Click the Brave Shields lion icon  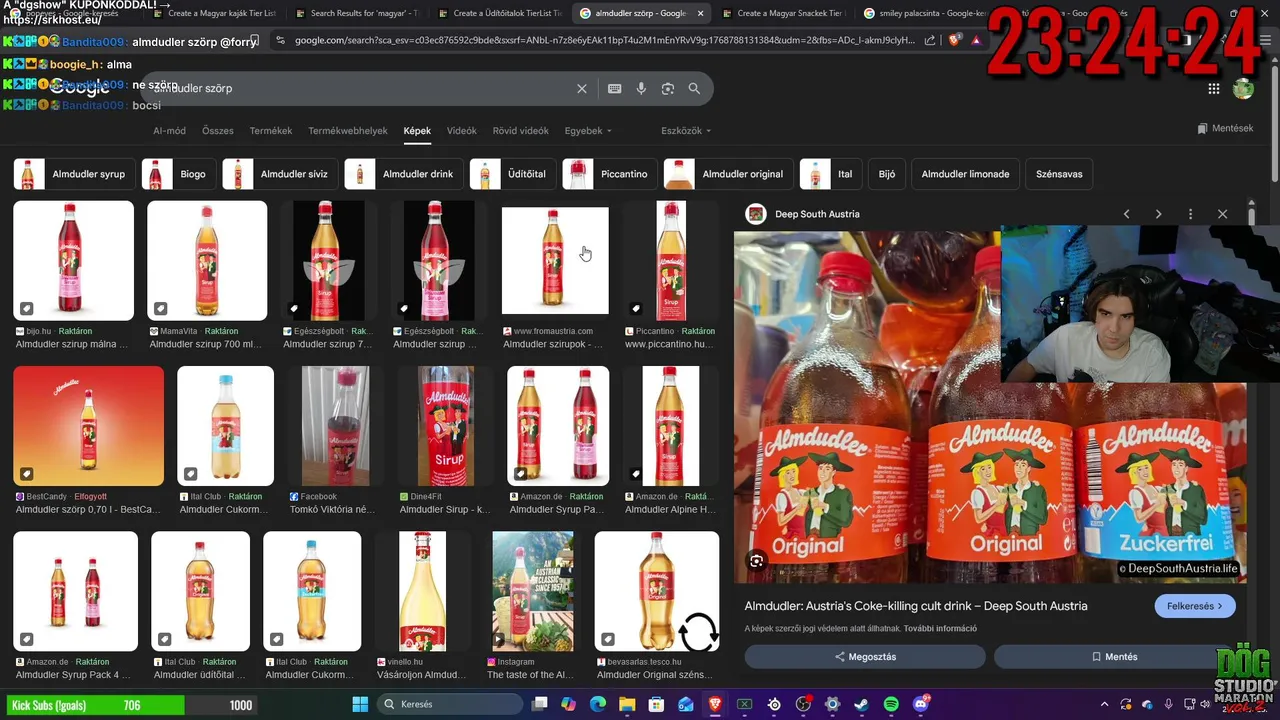953,40
